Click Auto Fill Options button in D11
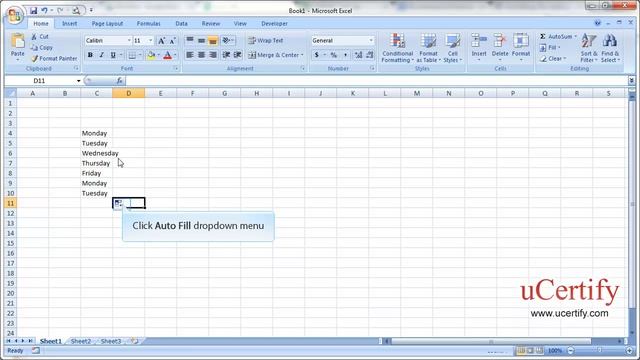The height and width of the screenshot is (360, 640). pyautogui.click(x=118, y=203)
